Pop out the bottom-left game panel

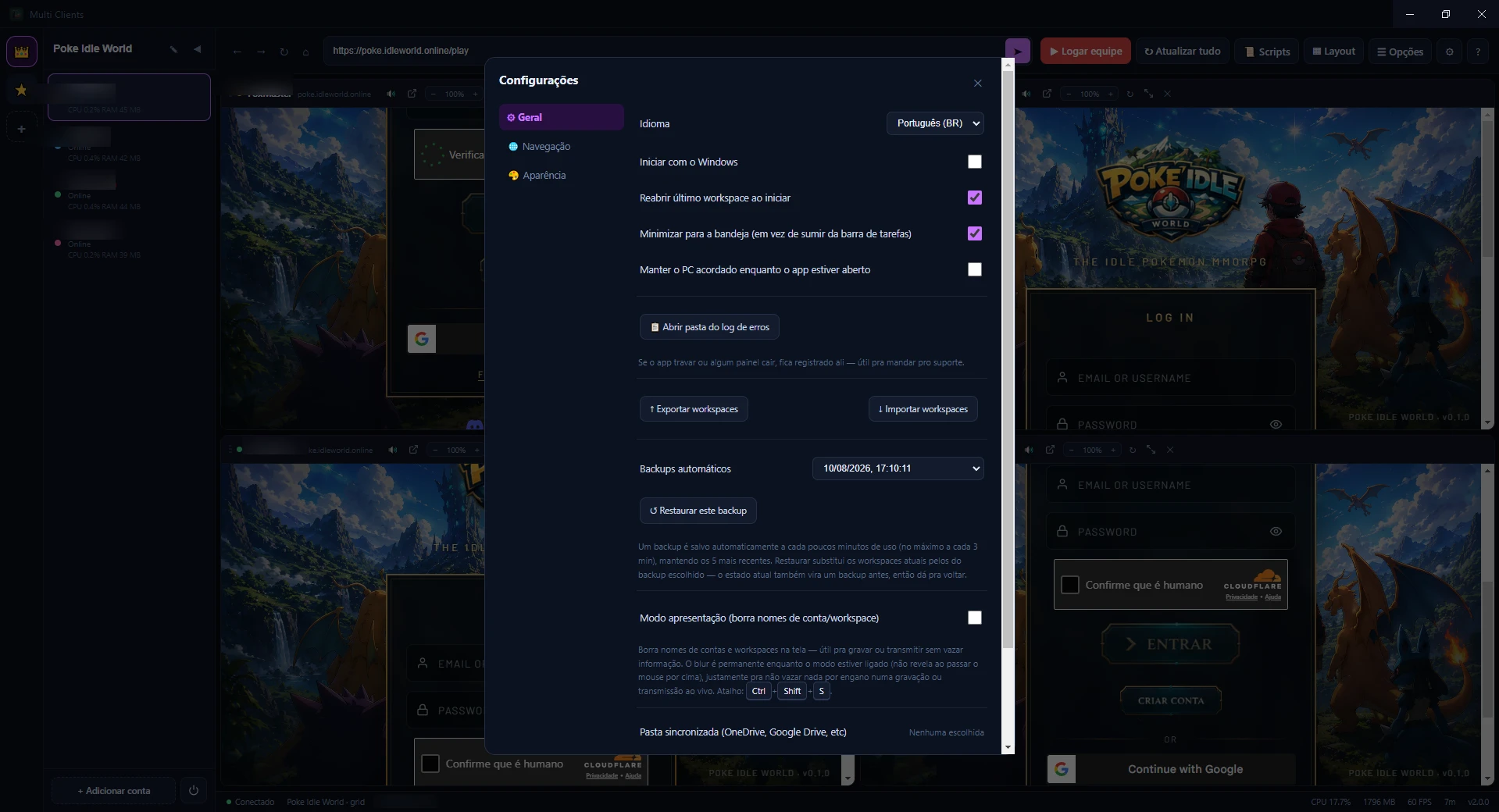coord(413,450)
